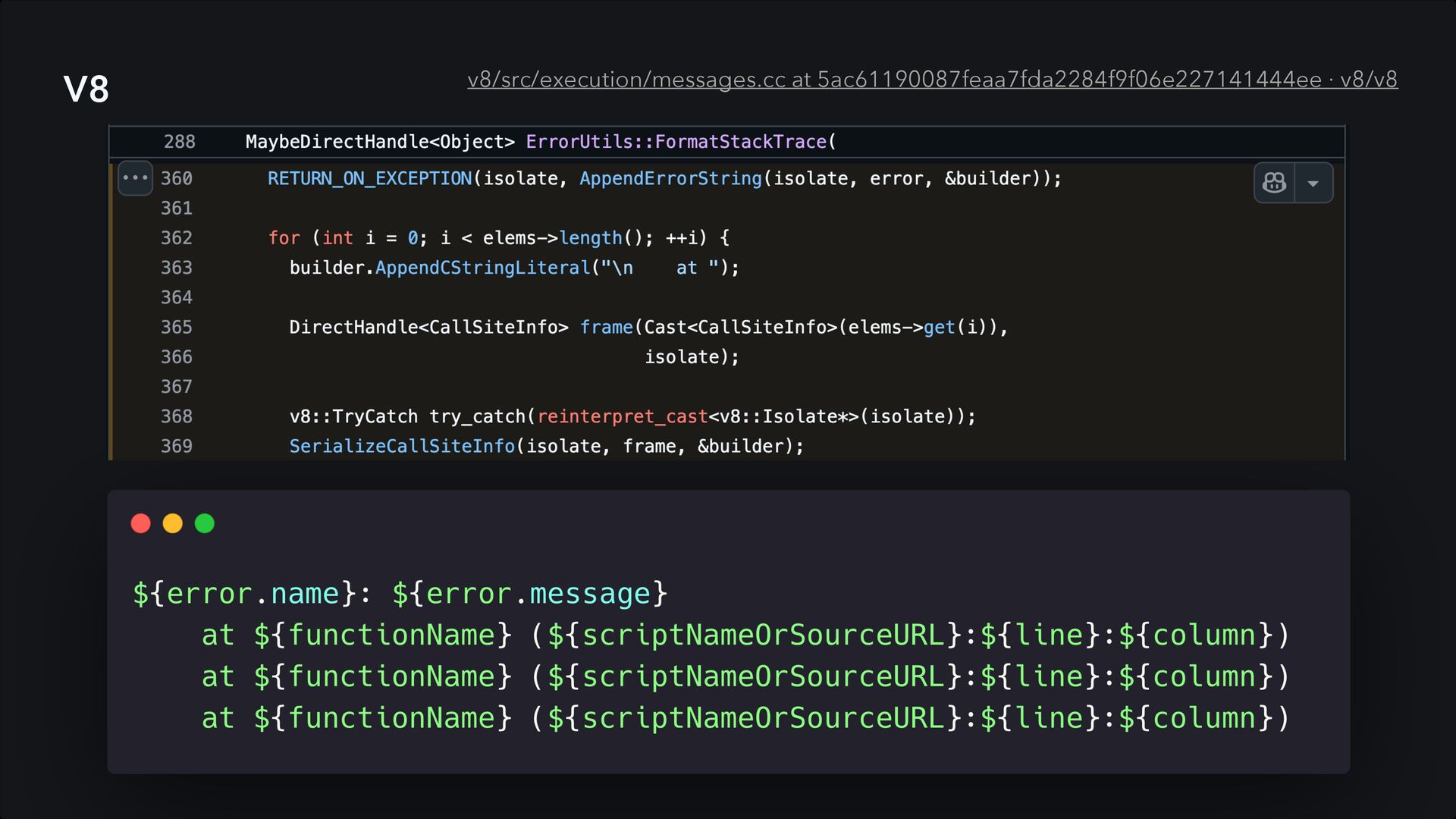This screenshot has width=1456, height=819.
Task: Open the Copilot dropdown arrow menu
Action: click(x=1313, y=184)
